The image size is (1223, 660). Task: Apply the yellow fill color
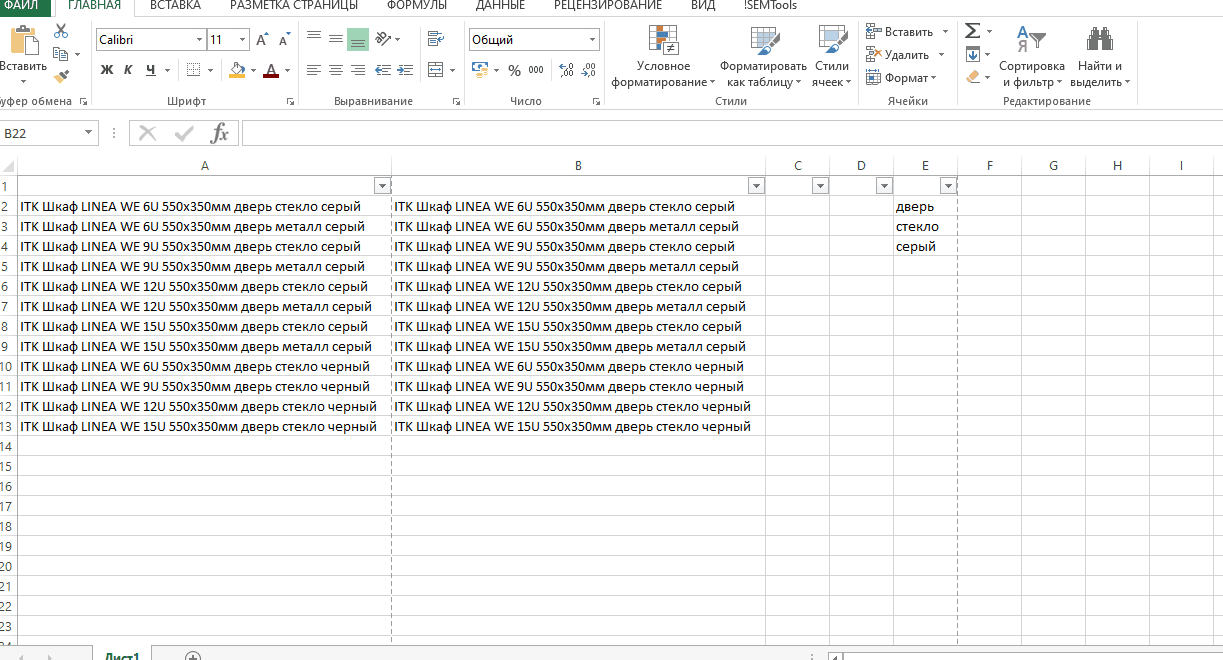(x=237, y=70)
